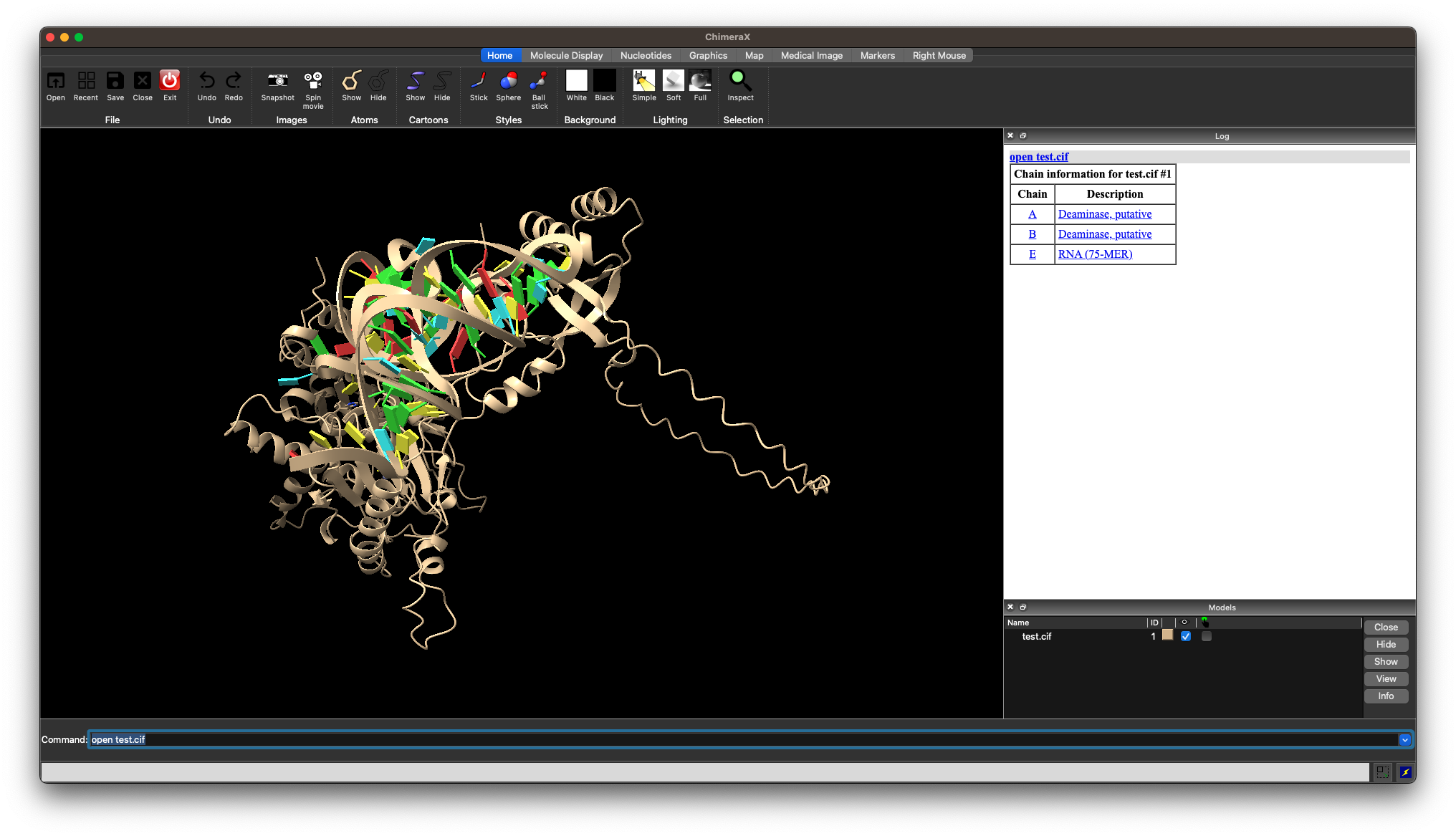The height and width of the screenshot is (836, 1456).
Task: Hide cartoons using the Hide icon
Action: pyautogui.click(x=442, y=80)
